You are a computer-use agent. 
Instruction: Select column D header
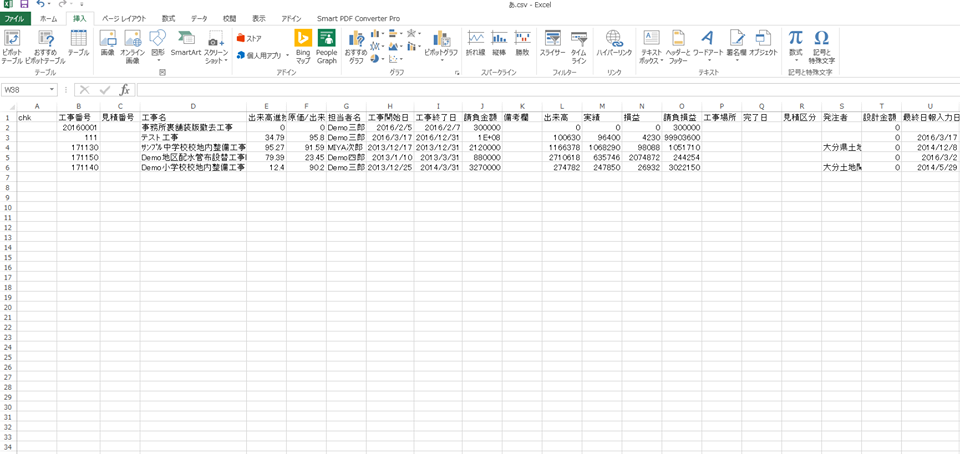pyautogui.click(x=193, y=106)
